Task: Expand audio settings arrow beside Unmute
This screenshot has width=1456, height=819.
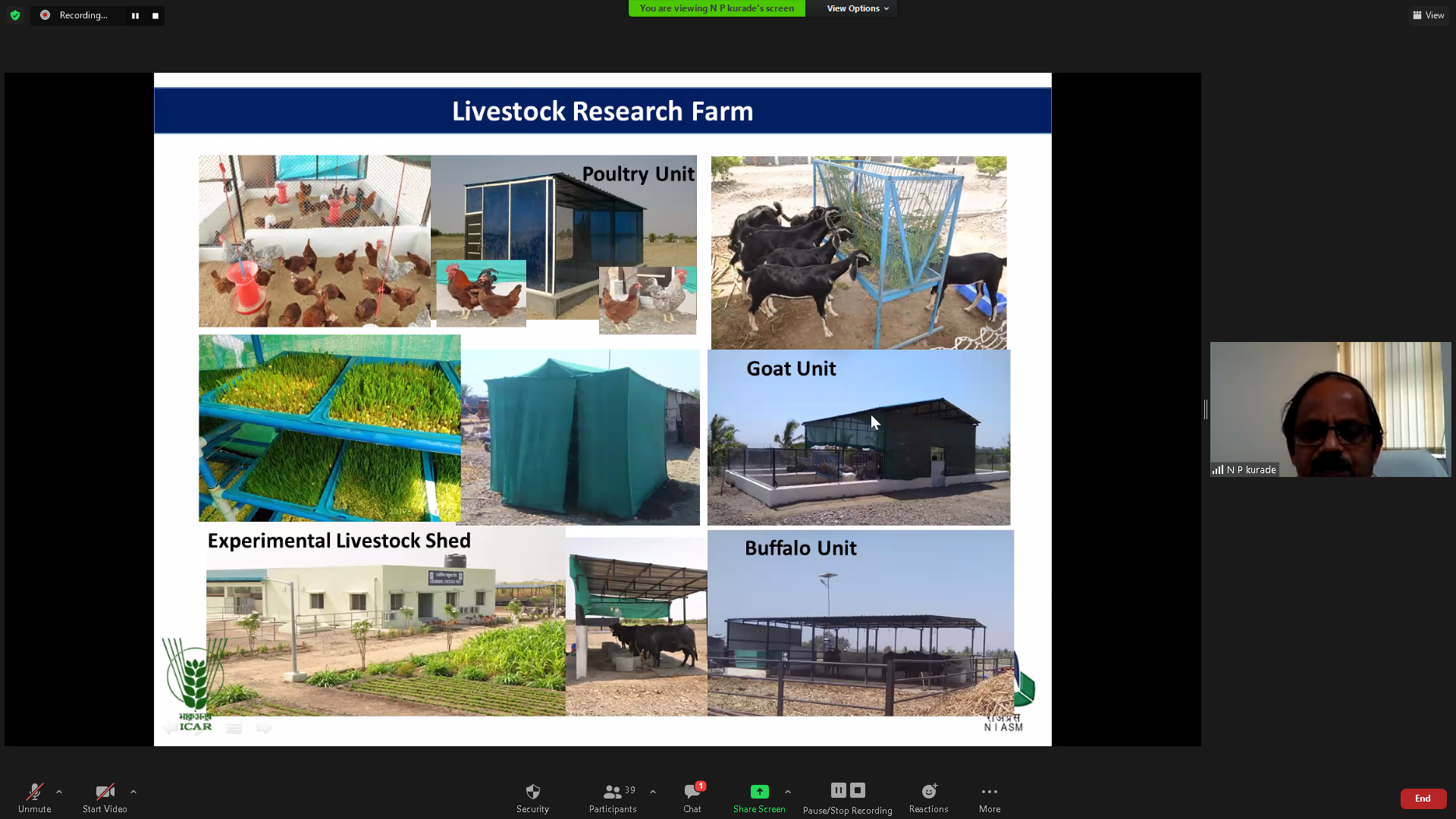Action: [59, 792]
